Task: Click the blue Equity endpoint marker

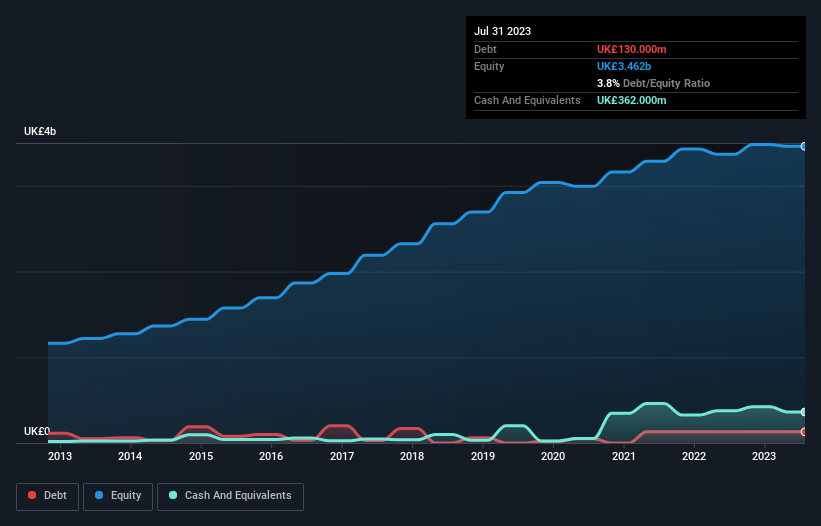Action: [804, 147]
